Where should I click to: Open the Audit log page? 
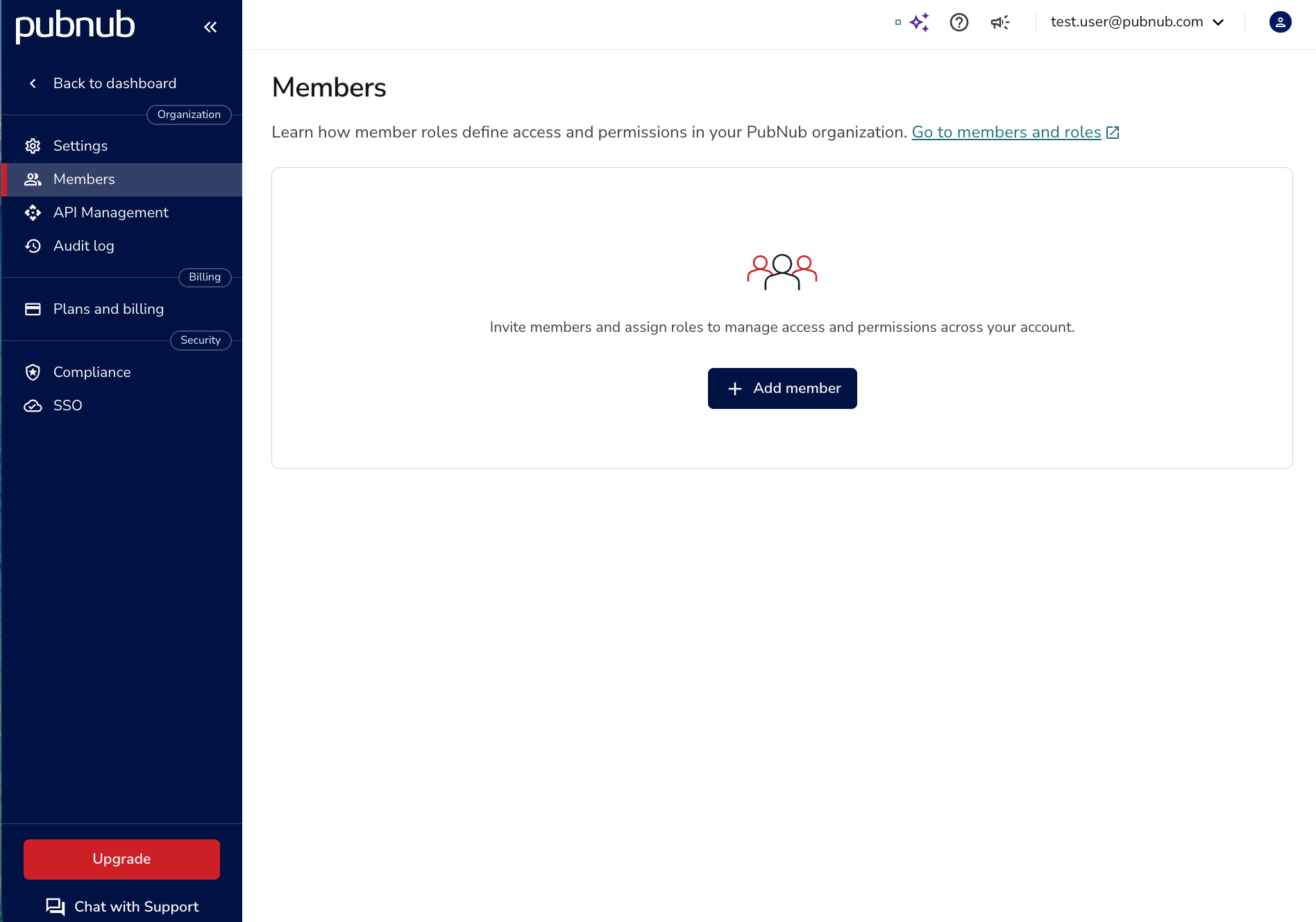pos(122,246)
